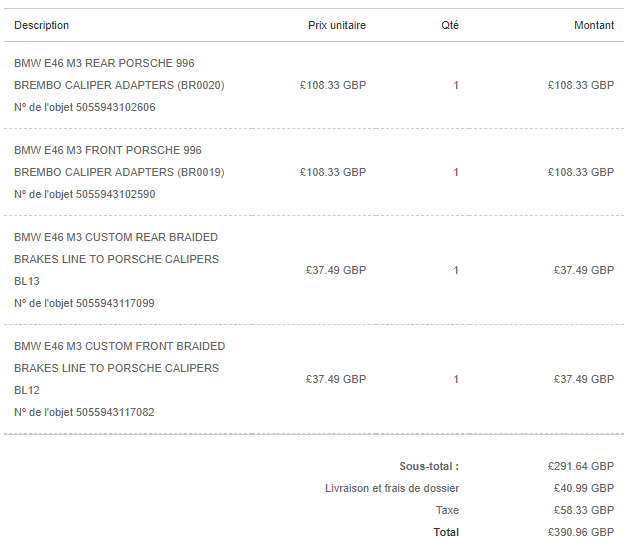This screenshot has width=635, height=540.
Task: Click object number 5055943102590
Action: (85, 194)
